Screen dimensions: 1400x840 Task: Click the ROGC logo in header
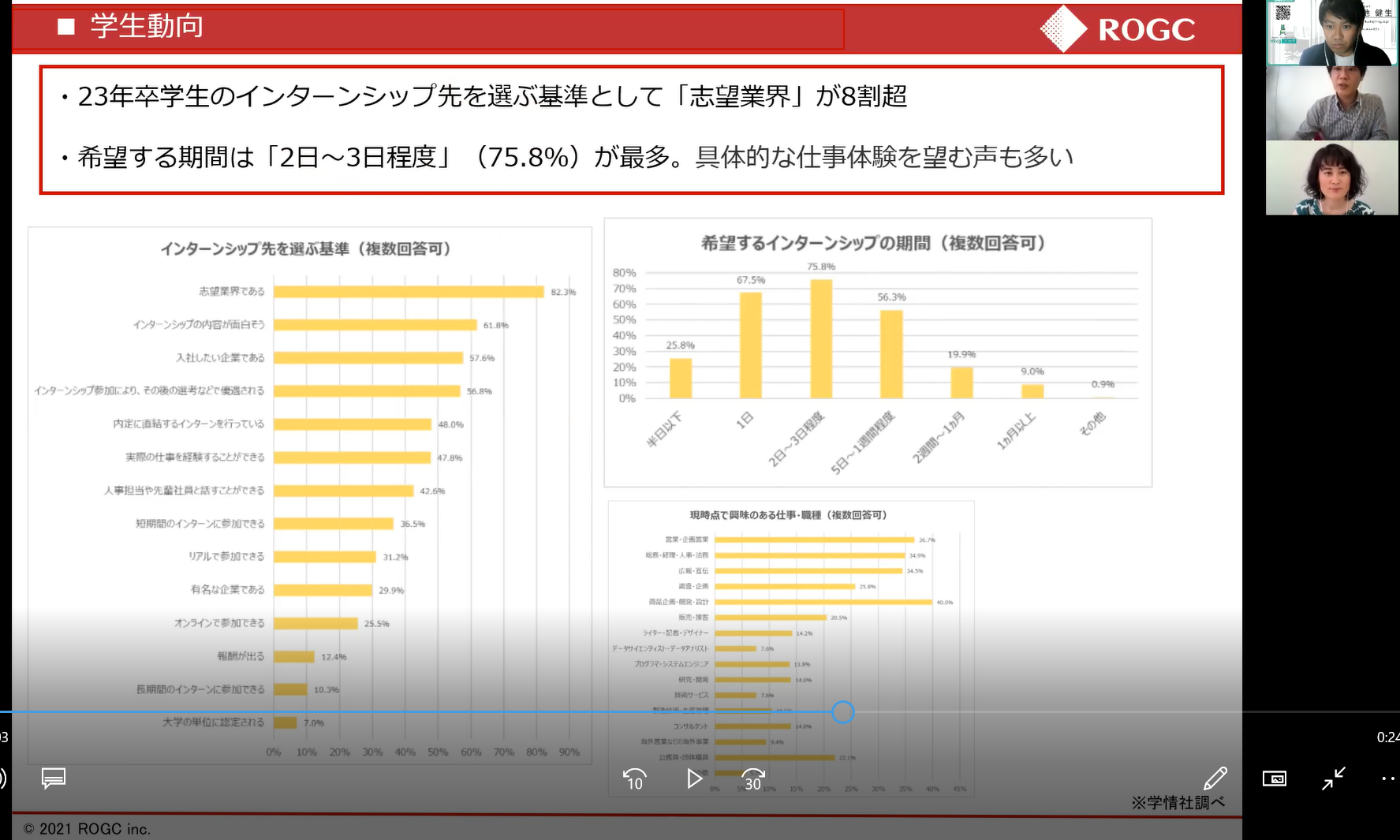pos(1118,29)
